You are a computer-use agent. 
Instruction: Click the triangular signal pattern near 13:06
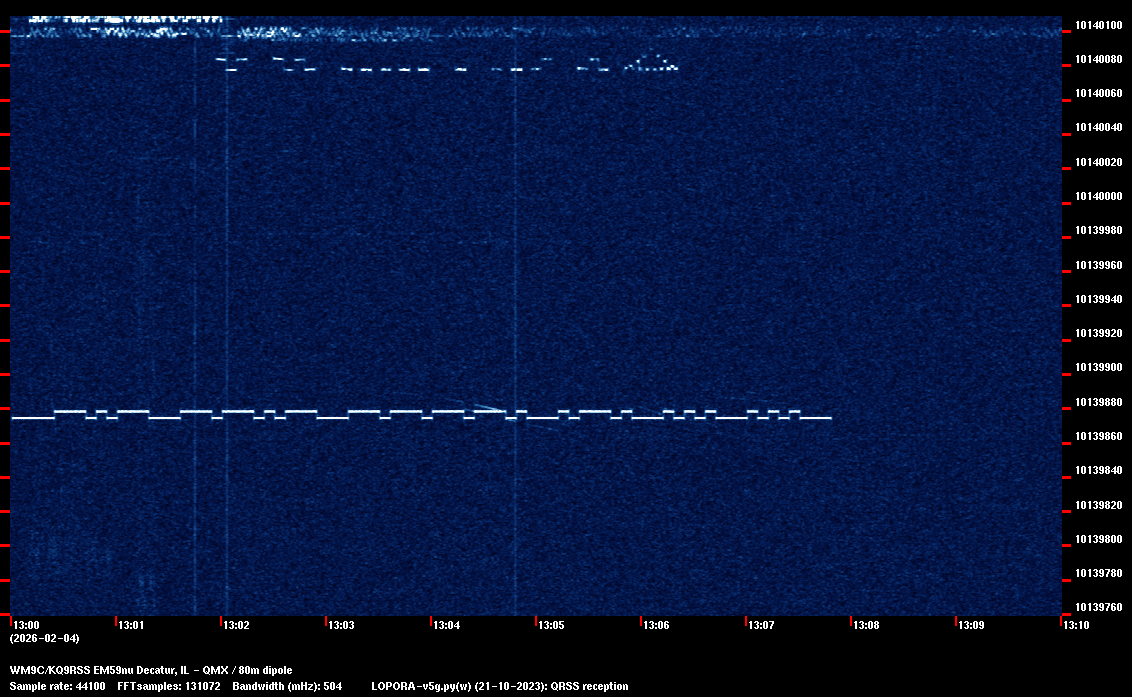click(x=652, y=62)
